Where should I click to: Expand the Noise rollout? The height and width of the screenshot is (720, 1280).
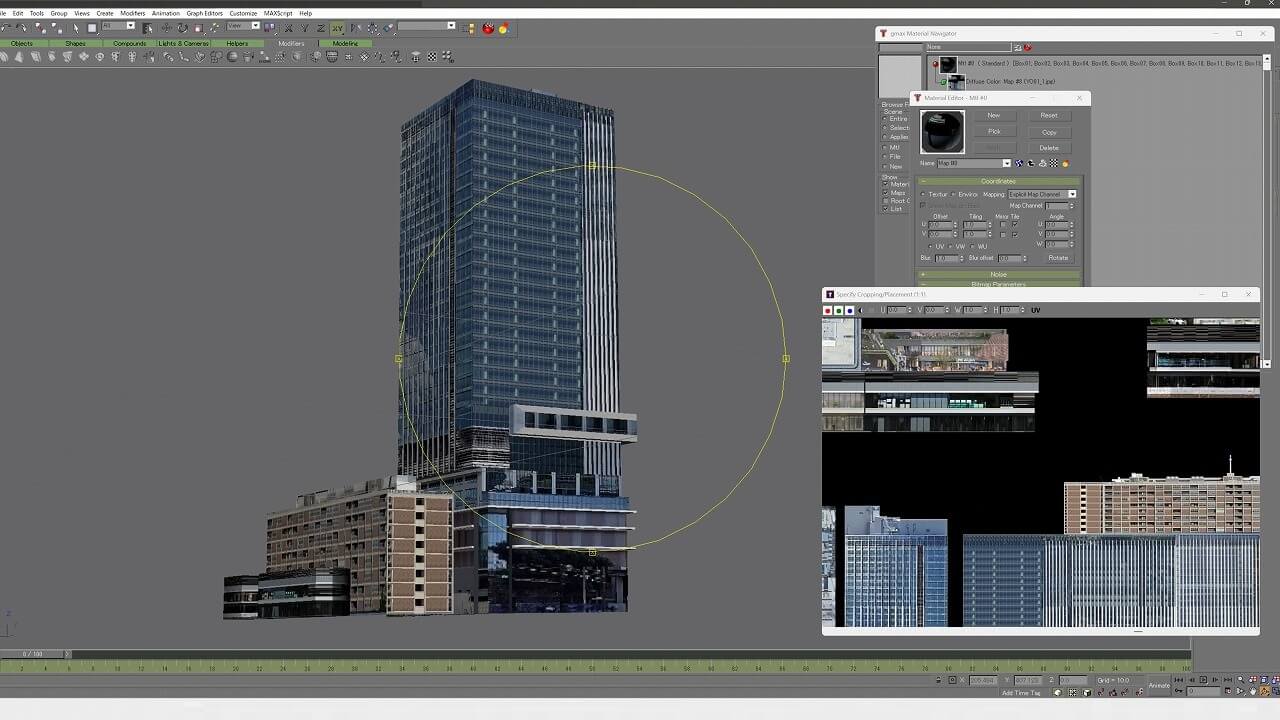tap(998, 274)
